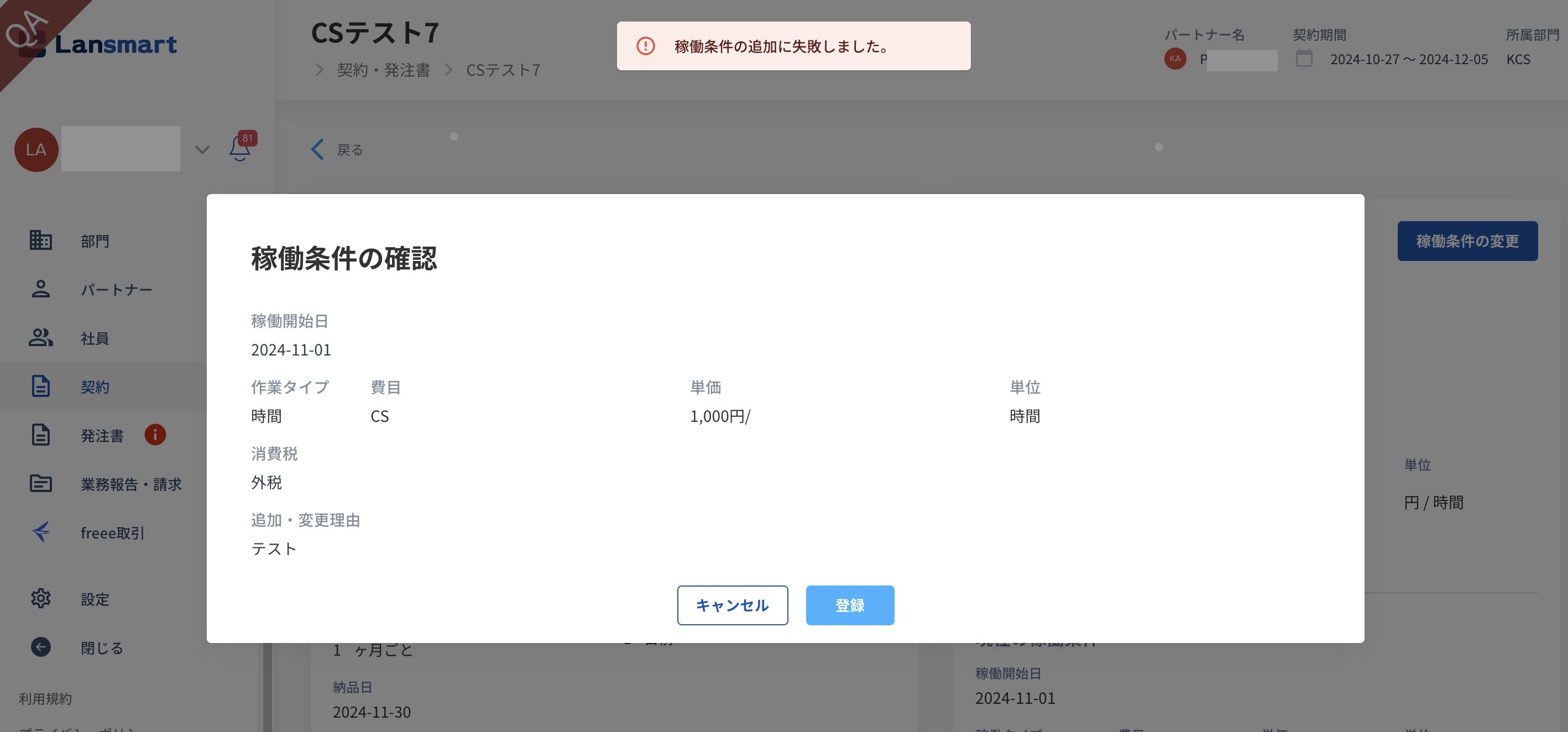Click the 社員 people icon
The height and width of the screenshot is (732, 1568).
tap(41, 338)
